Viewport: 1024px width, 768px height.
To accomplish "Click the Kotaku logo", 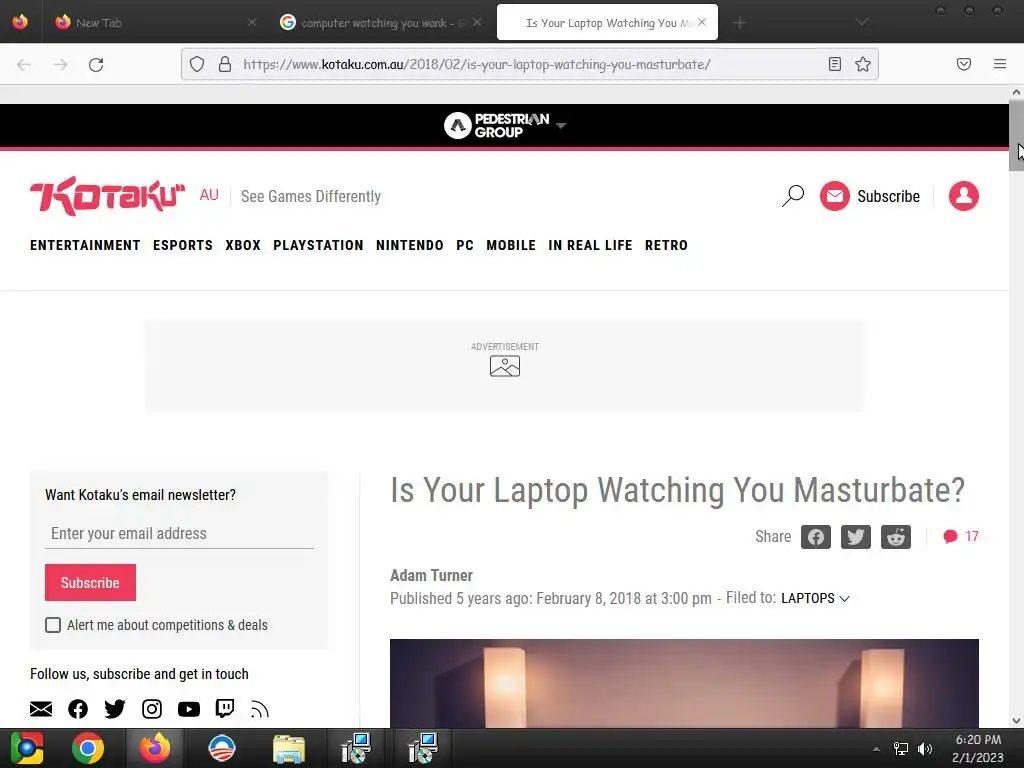I will tap(108, 196).
